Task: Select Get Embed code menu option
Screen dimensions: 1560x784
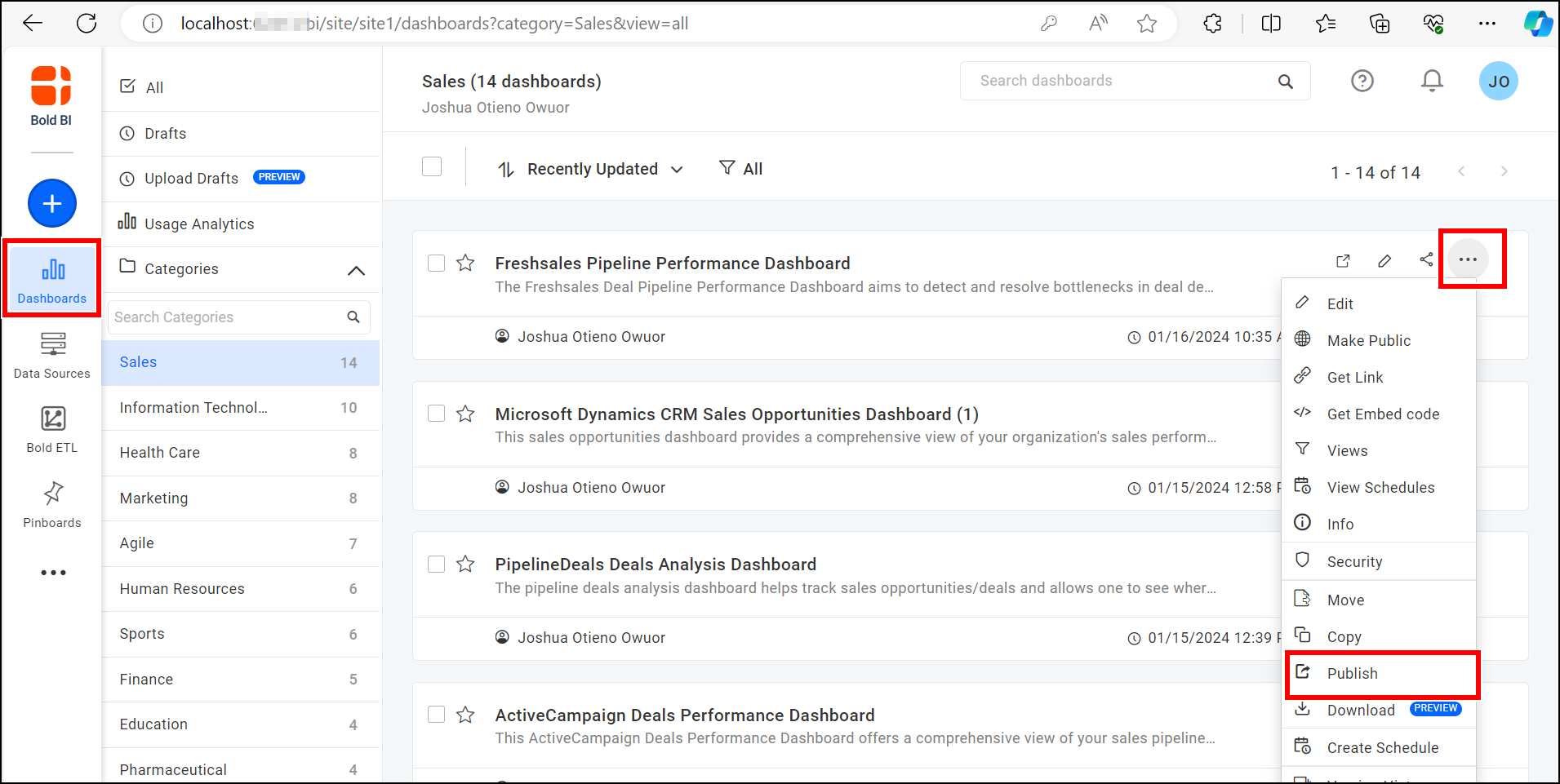Action: (x=1383, y=414)
